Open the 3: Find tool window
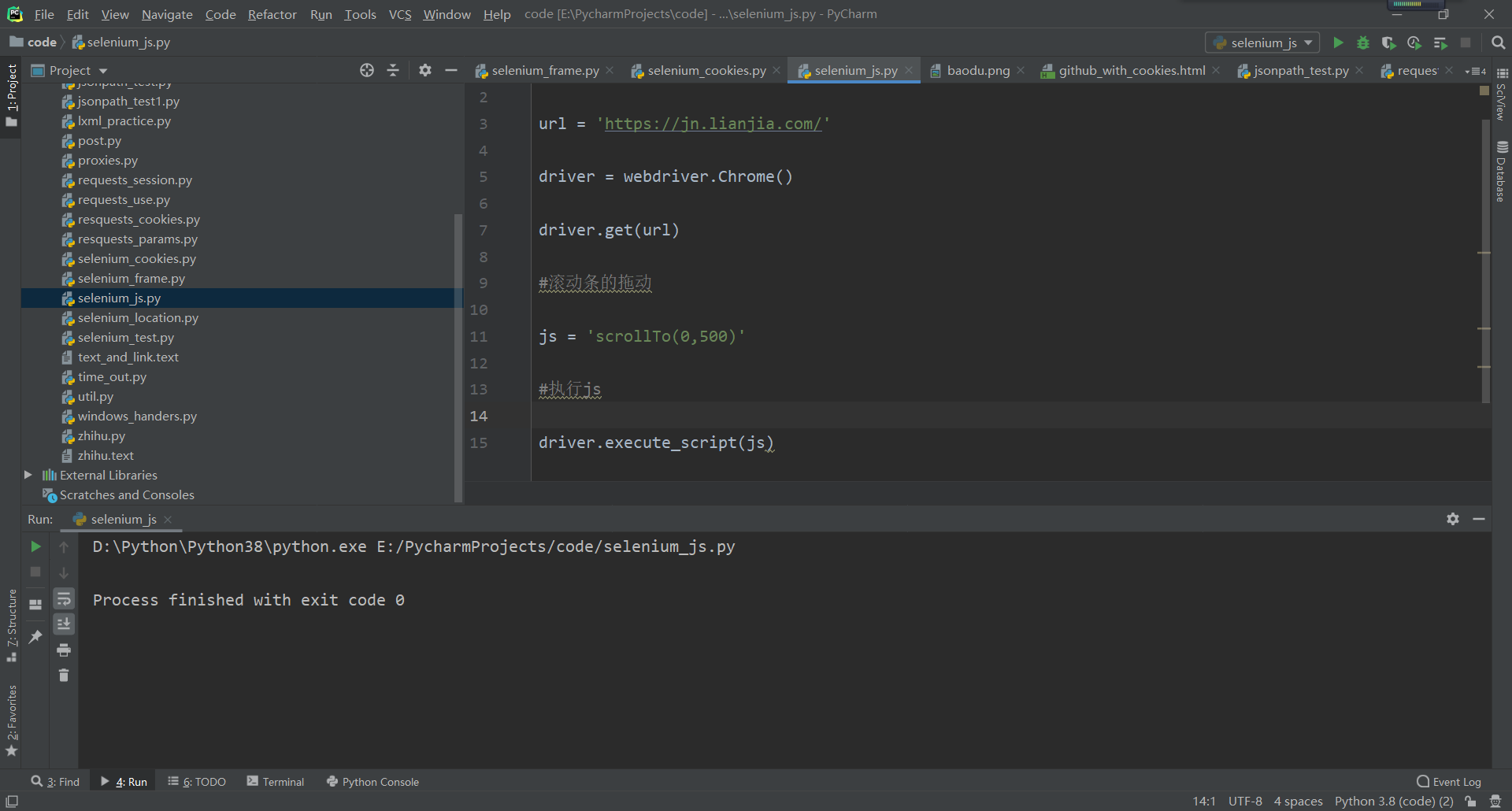Image resolution: width=1512 pixels, height=811 pixels. (55, 781)
